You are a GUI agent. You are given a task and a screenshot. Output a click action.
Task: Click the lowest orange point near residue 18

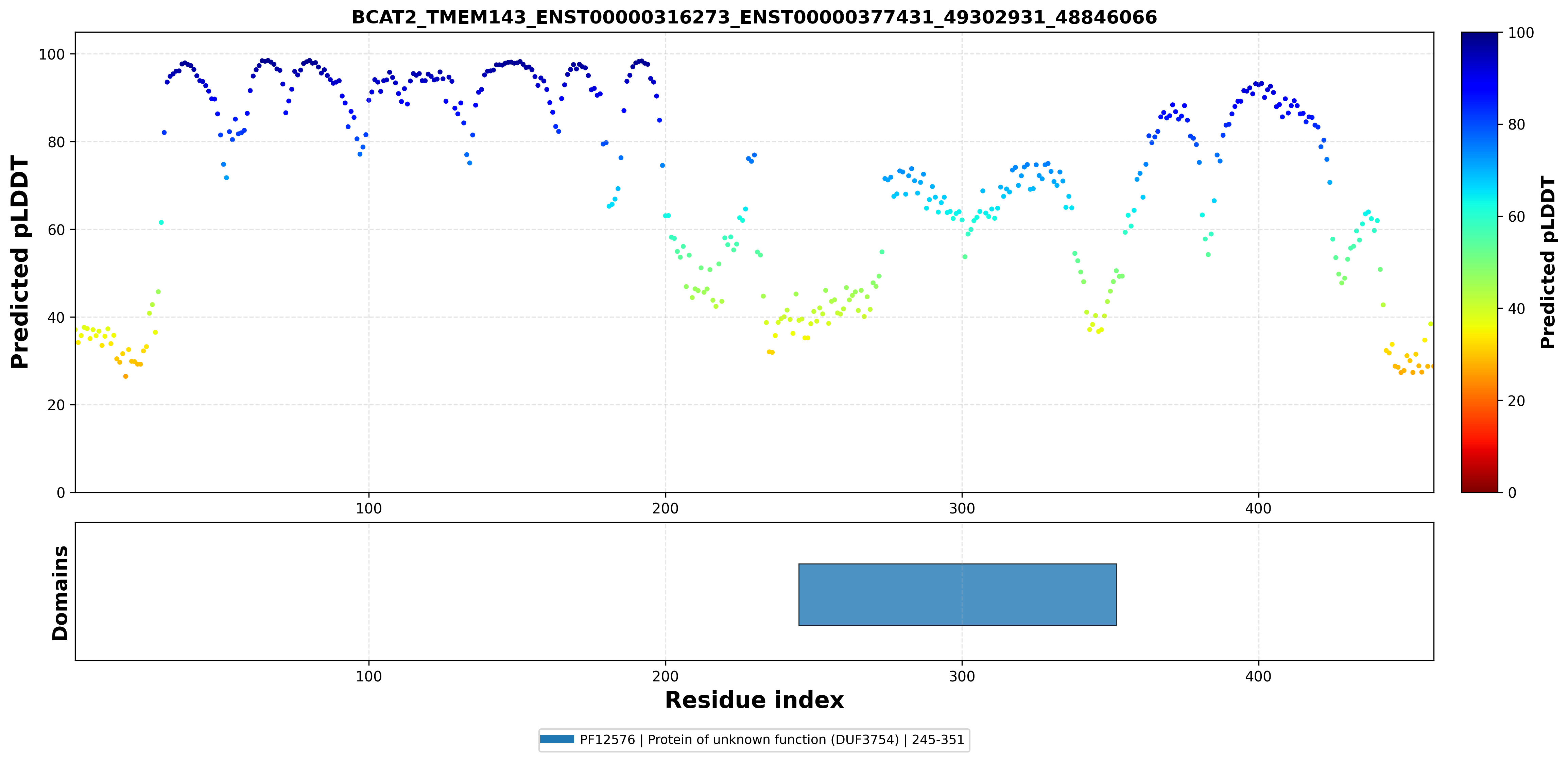click(x=126, y=376)
